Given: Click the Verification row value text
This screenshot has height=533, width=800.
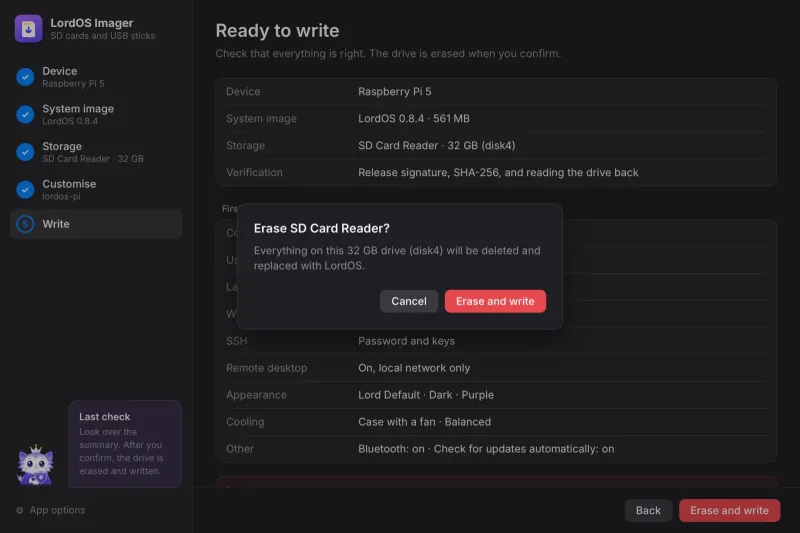Looking at the screenshot, I should click(x=498, y=173).
